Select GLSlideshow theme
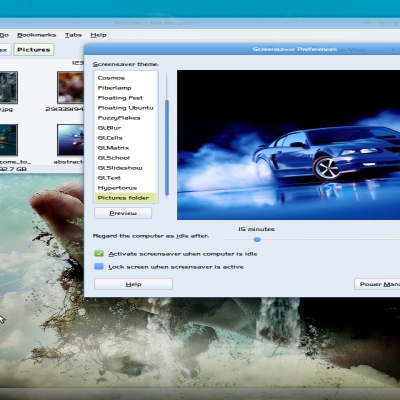The height and width of the screenshot is (400, 400). tap(126, 168)
